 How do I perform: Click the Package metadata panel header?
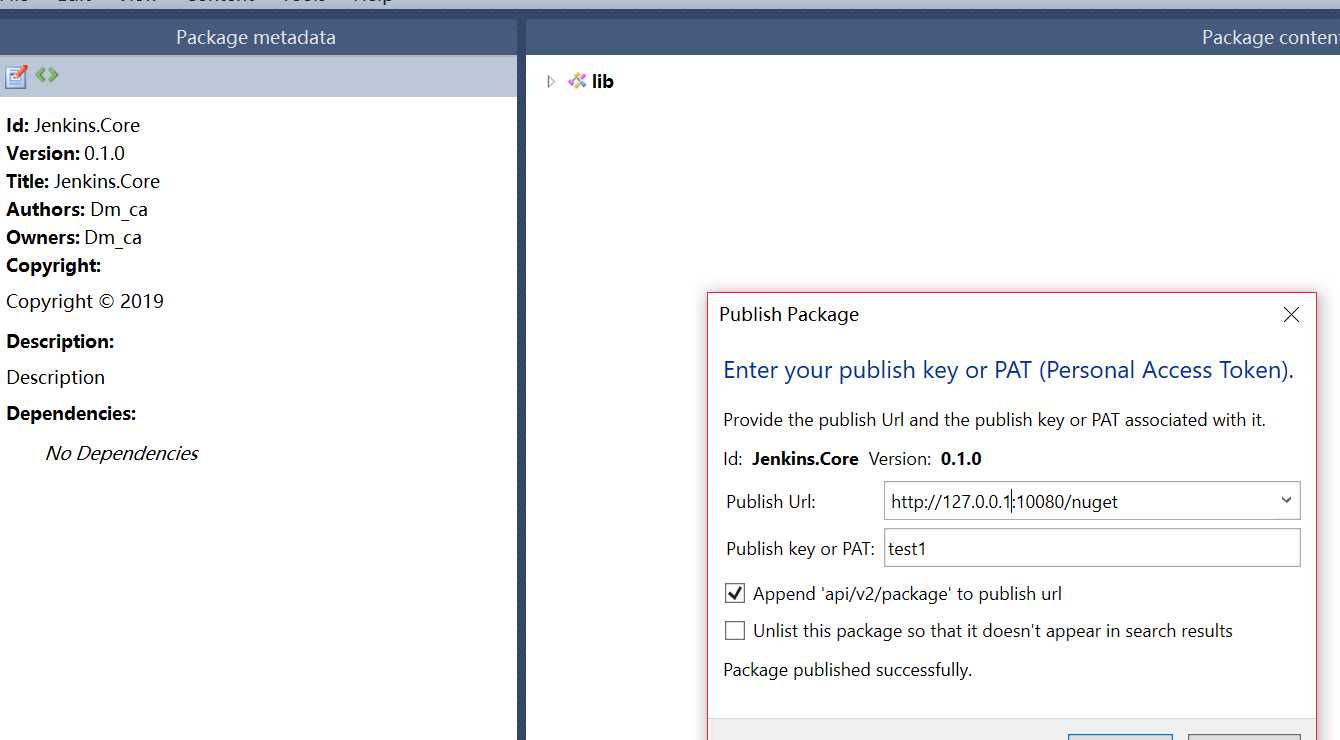point(256,38)
